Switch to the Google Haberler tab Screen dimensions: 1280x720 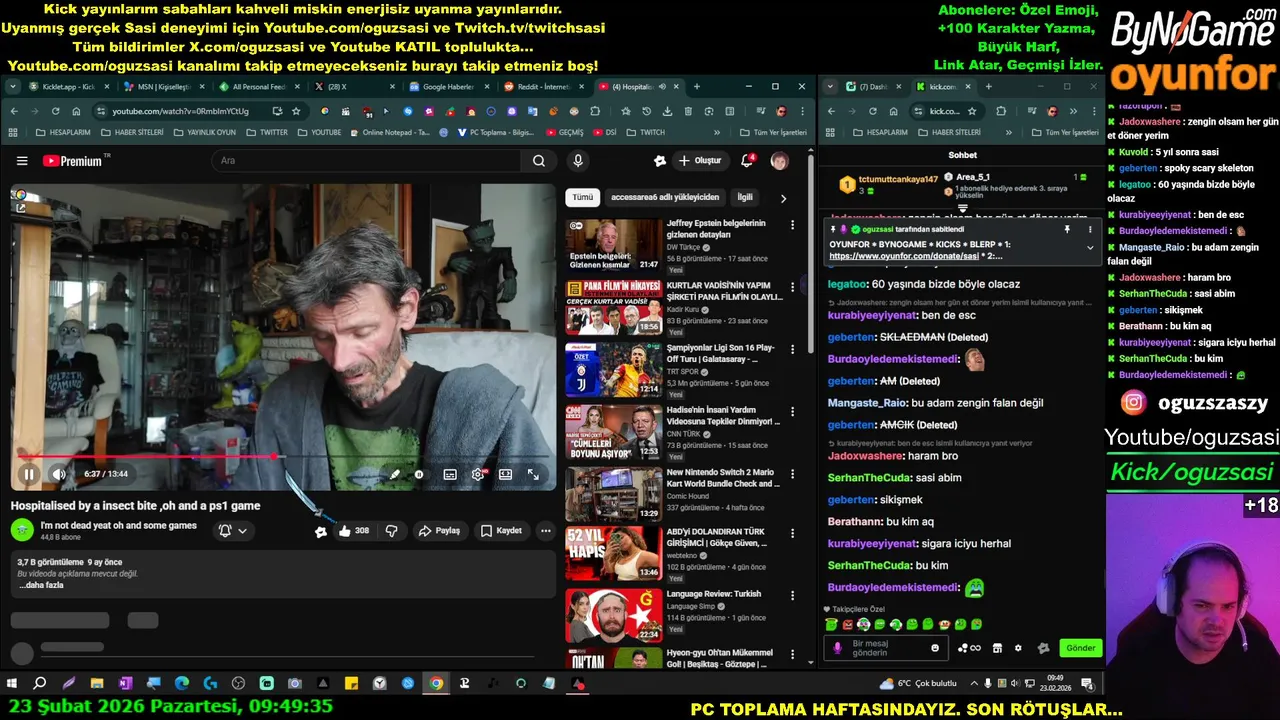point(448,87)
